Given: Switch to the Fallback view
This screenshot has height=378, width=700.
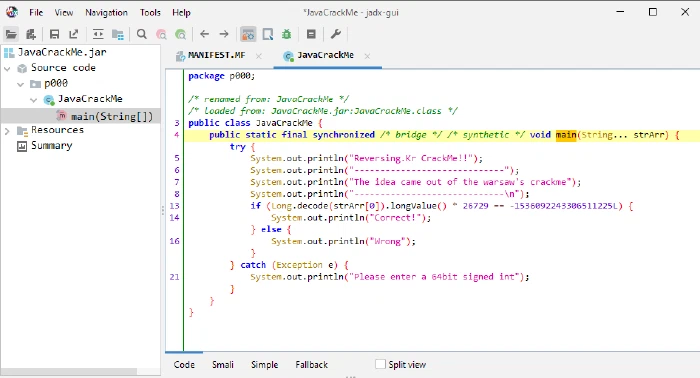Looking at the screenshot, I should (x=312, y=365).
